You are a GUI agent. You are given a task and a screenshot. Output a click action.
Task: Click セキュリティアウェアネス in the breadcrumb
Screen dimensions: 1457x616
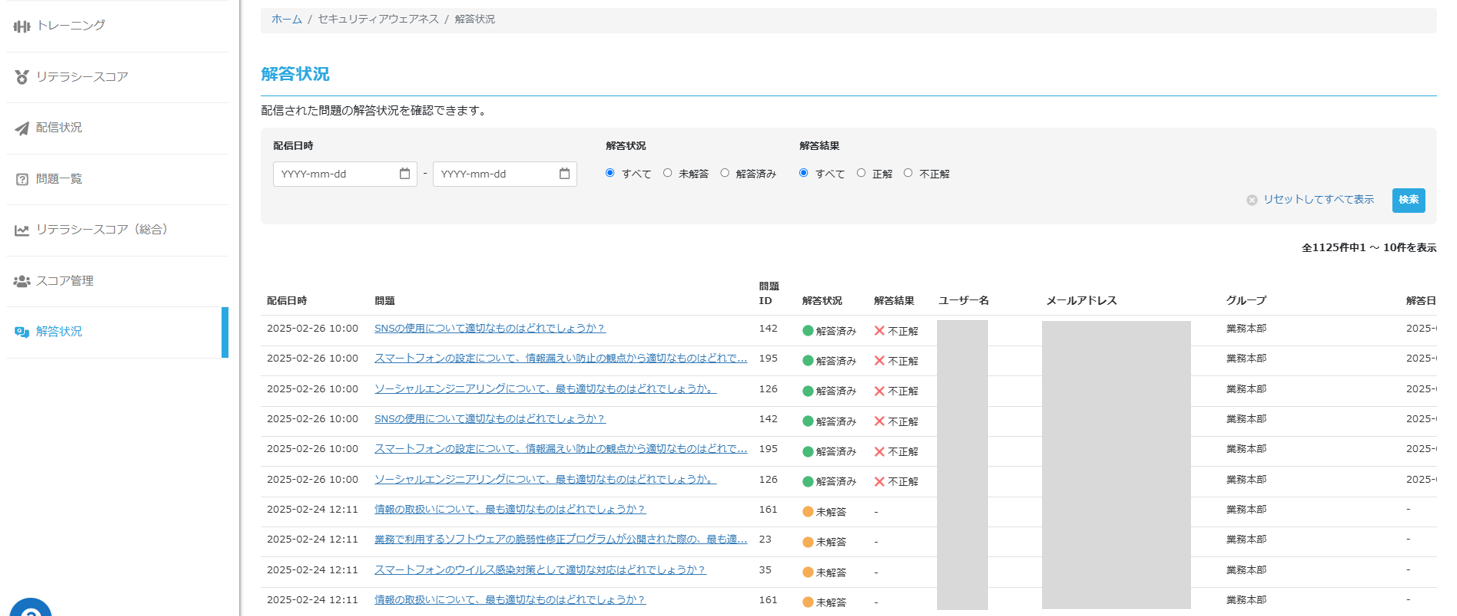pos(378,19)
